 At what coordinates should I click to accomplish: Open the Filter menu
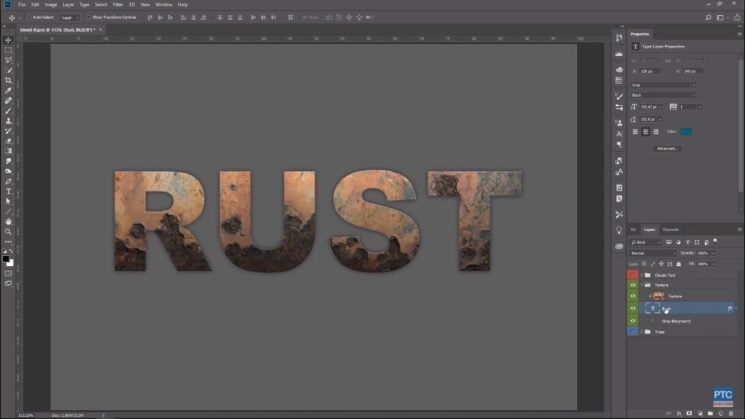pos(118,4)
